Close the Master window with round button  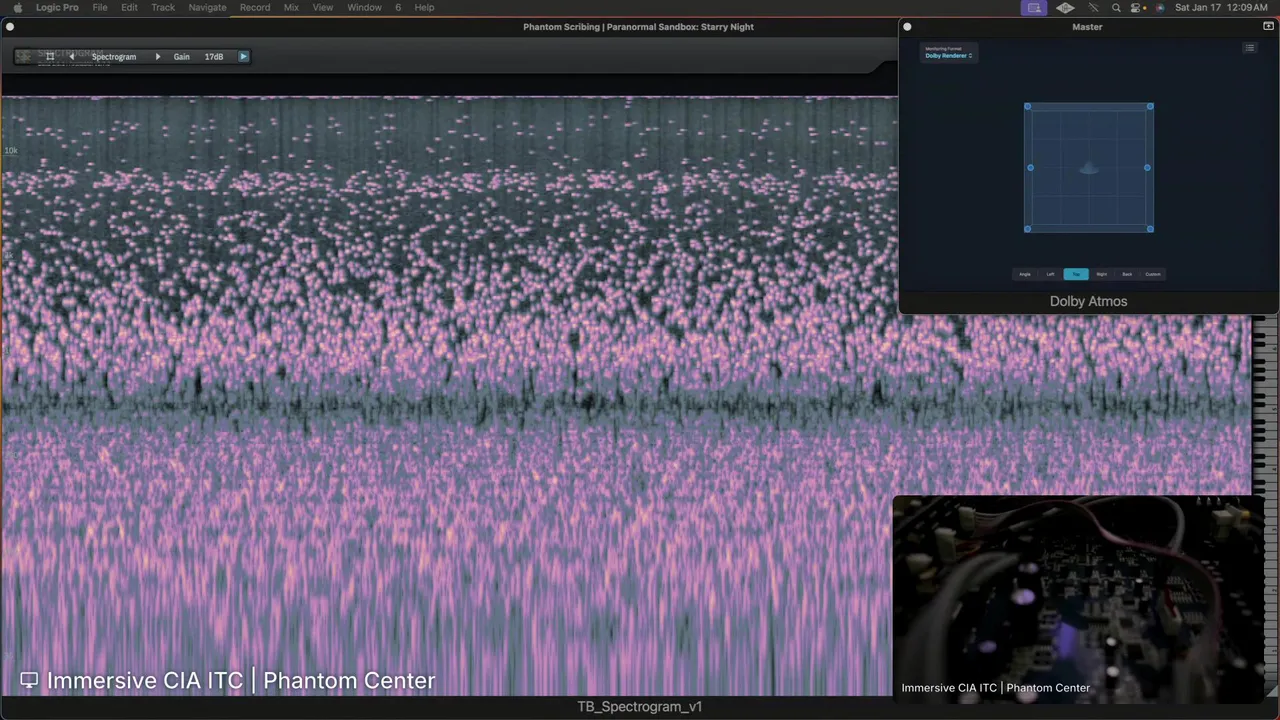point(907,27)
